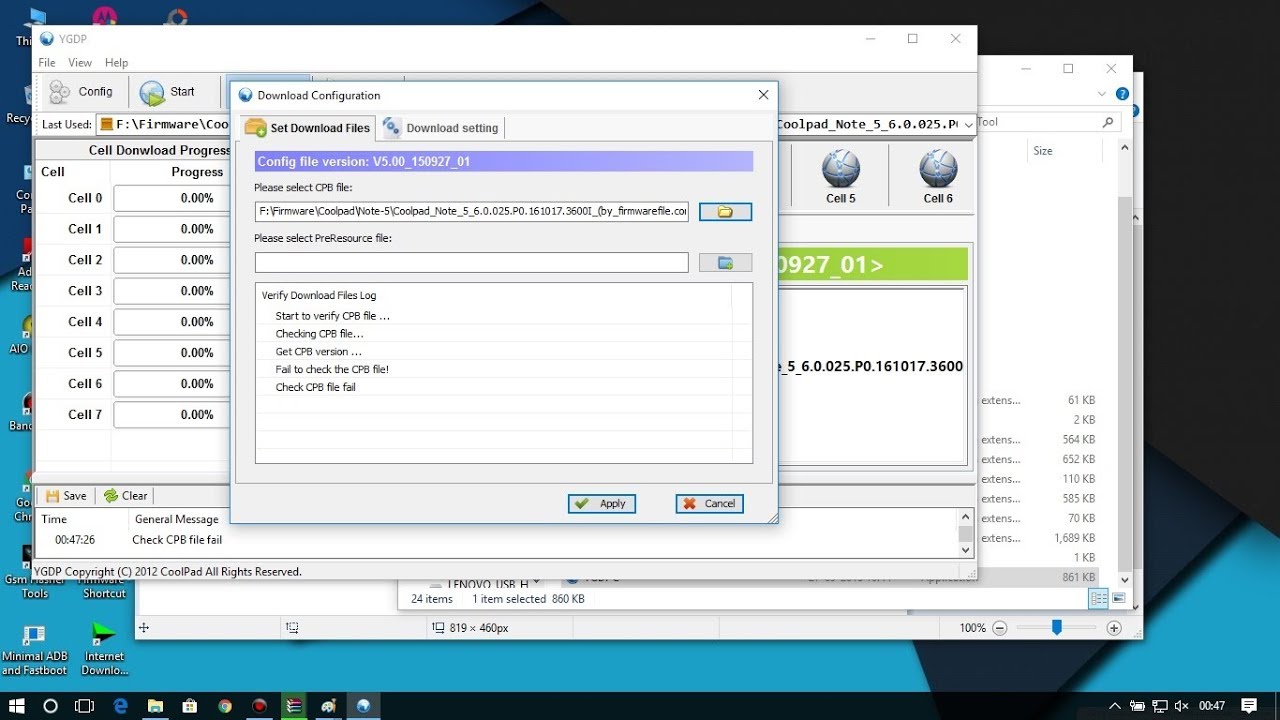Open Microsoft Store from taskbar
Screen dimensions: 1280x720
(190, 706)
